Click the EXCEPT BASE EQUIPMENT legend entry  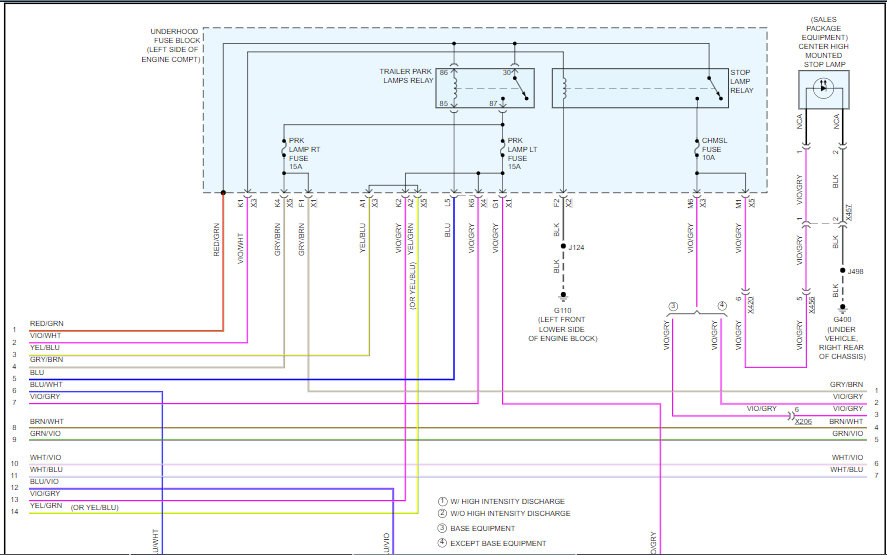(492, 543)
